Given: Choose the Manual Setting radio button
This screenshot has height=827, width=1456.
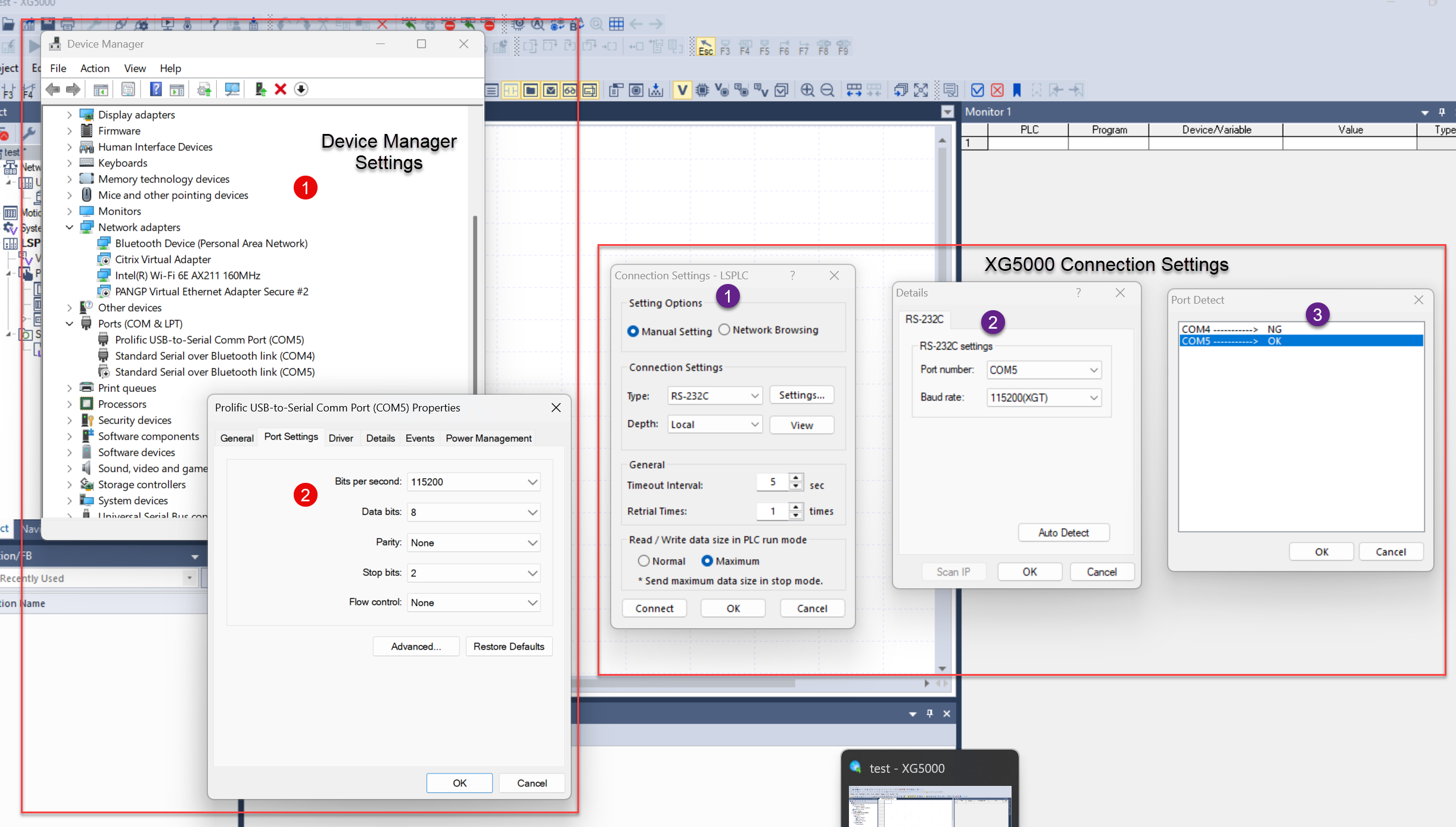Looking at the screenshot, I should [633, 331].
